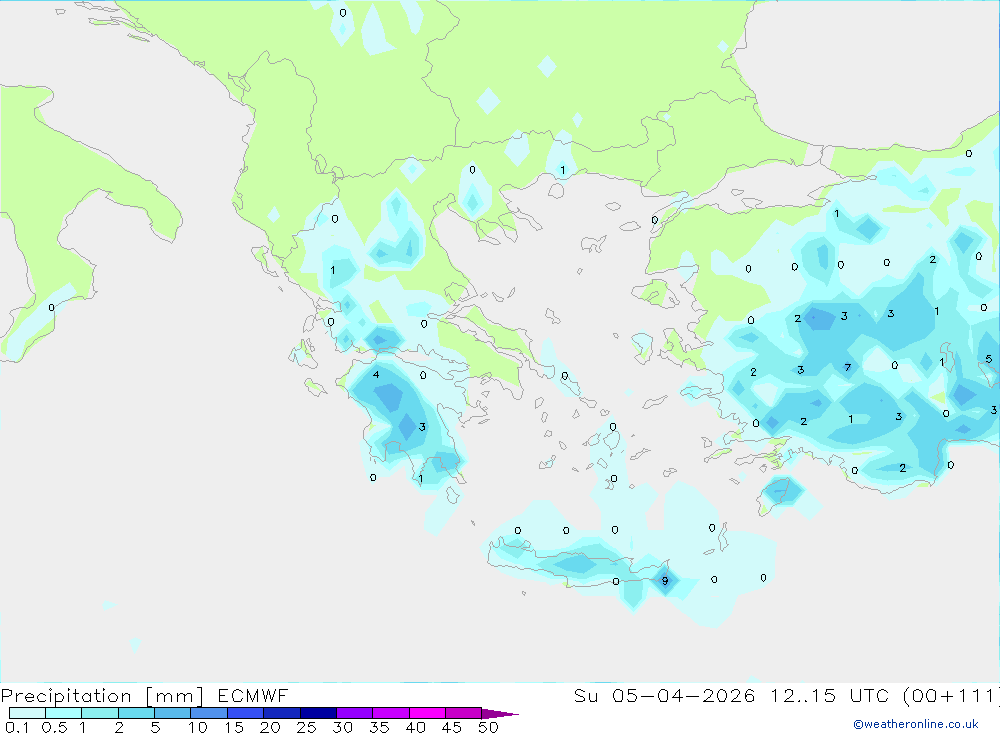The height and width of the screenshot is (733, 1000).
Task: Click the 'ECMWF' model label
Action: coord(253,696)
